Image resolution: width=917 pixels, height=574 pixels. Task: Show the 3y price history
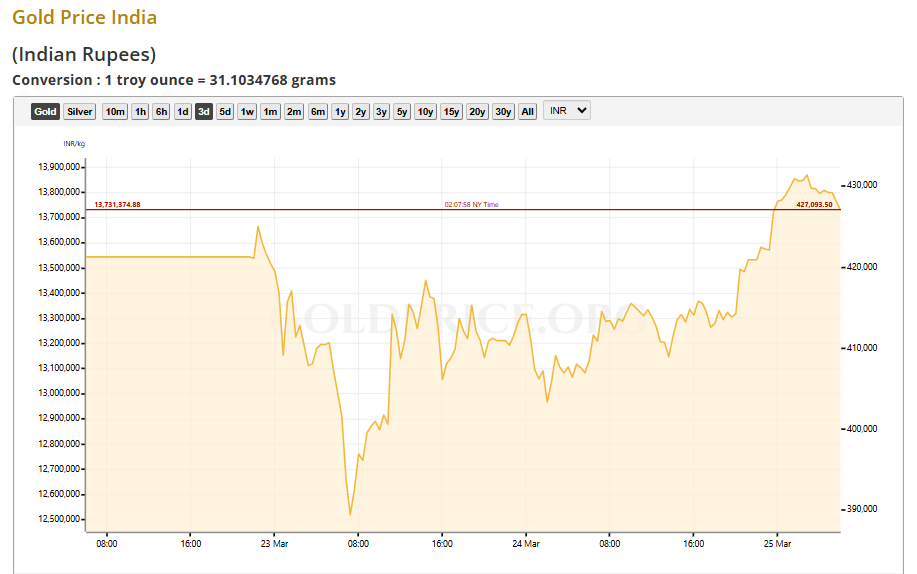(x=381, y=111)
